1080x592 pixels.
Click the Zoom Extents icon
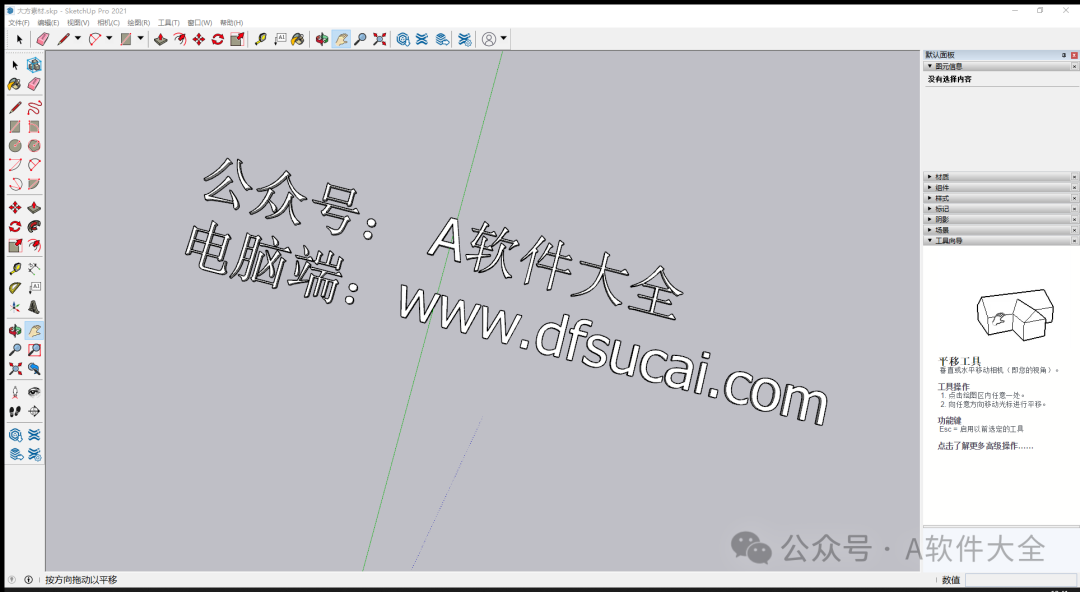click(378, 38)
